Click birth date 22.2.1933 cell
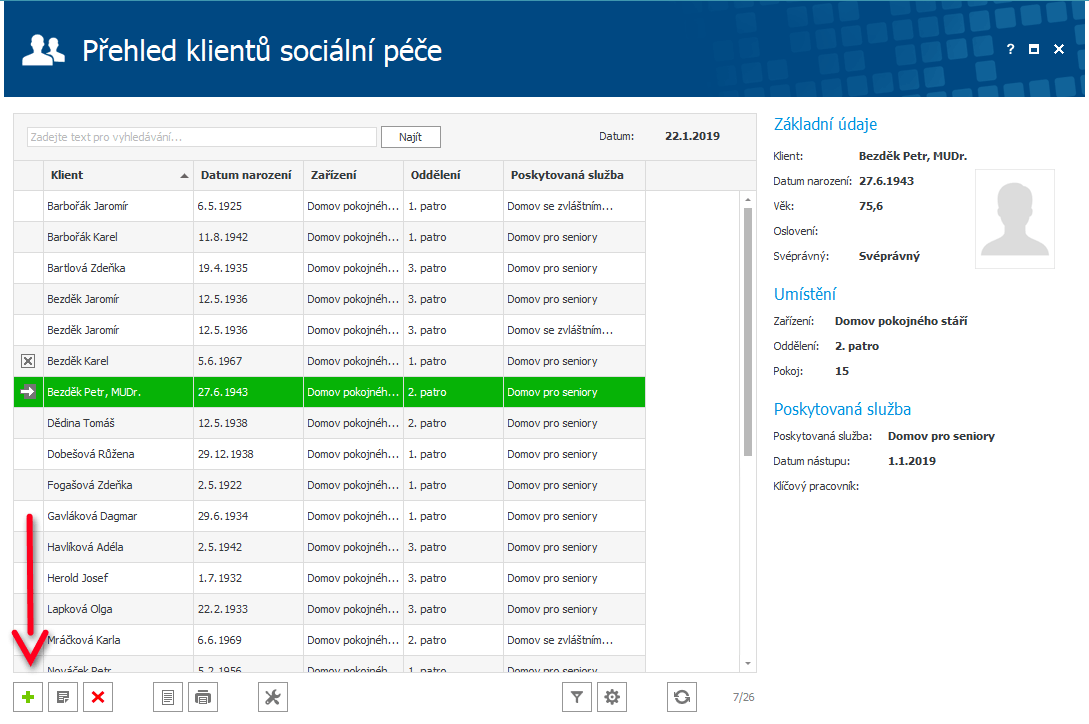Image resolution: width=1089 pixels, height=724 pixels. (249, 609)
